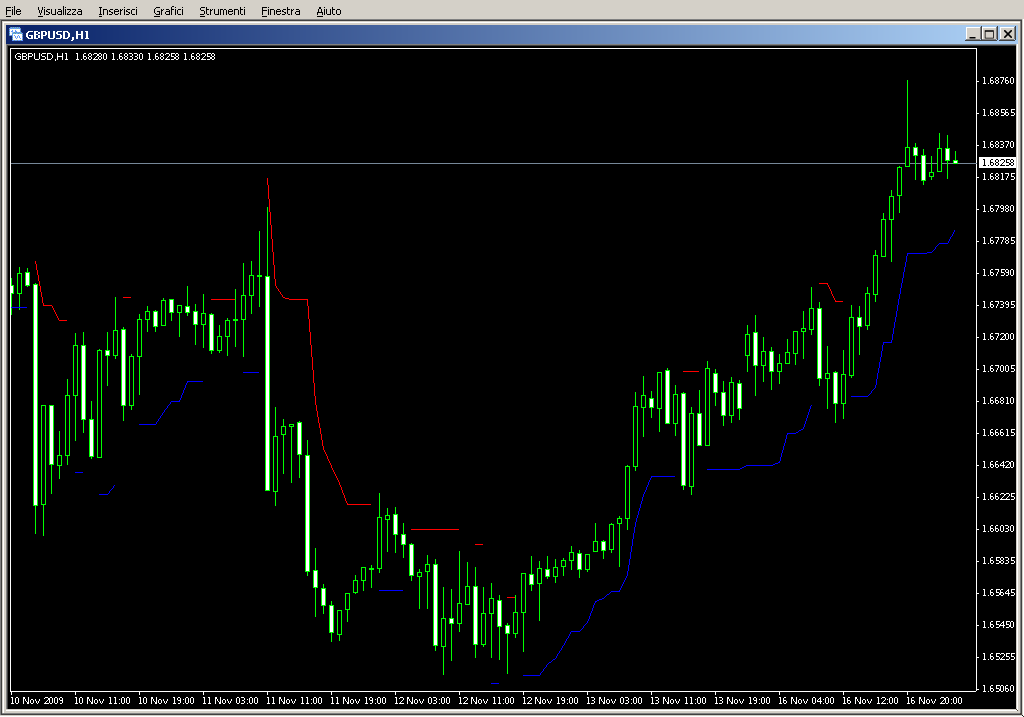Click the 12 Nov 19:00 time label
Image resolution: width=1024 pixels, height=717 pixels.
click(x=550, y=701)
